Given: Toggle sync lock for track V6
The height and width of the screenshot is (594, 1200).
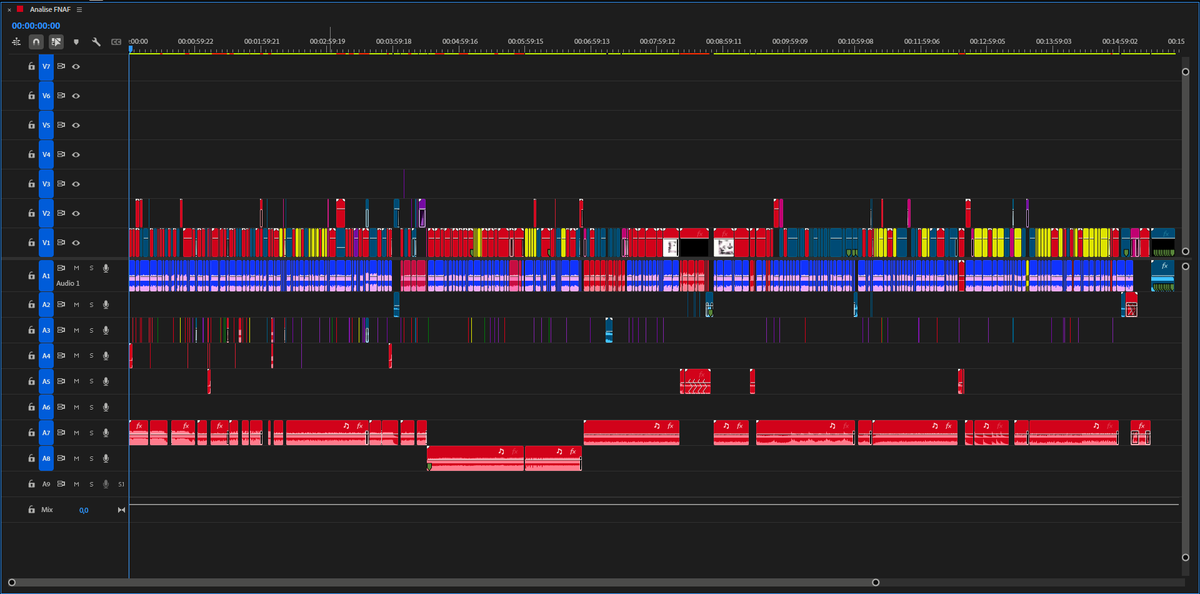Looking at the screenshot, I should click(x=61, y=96).
